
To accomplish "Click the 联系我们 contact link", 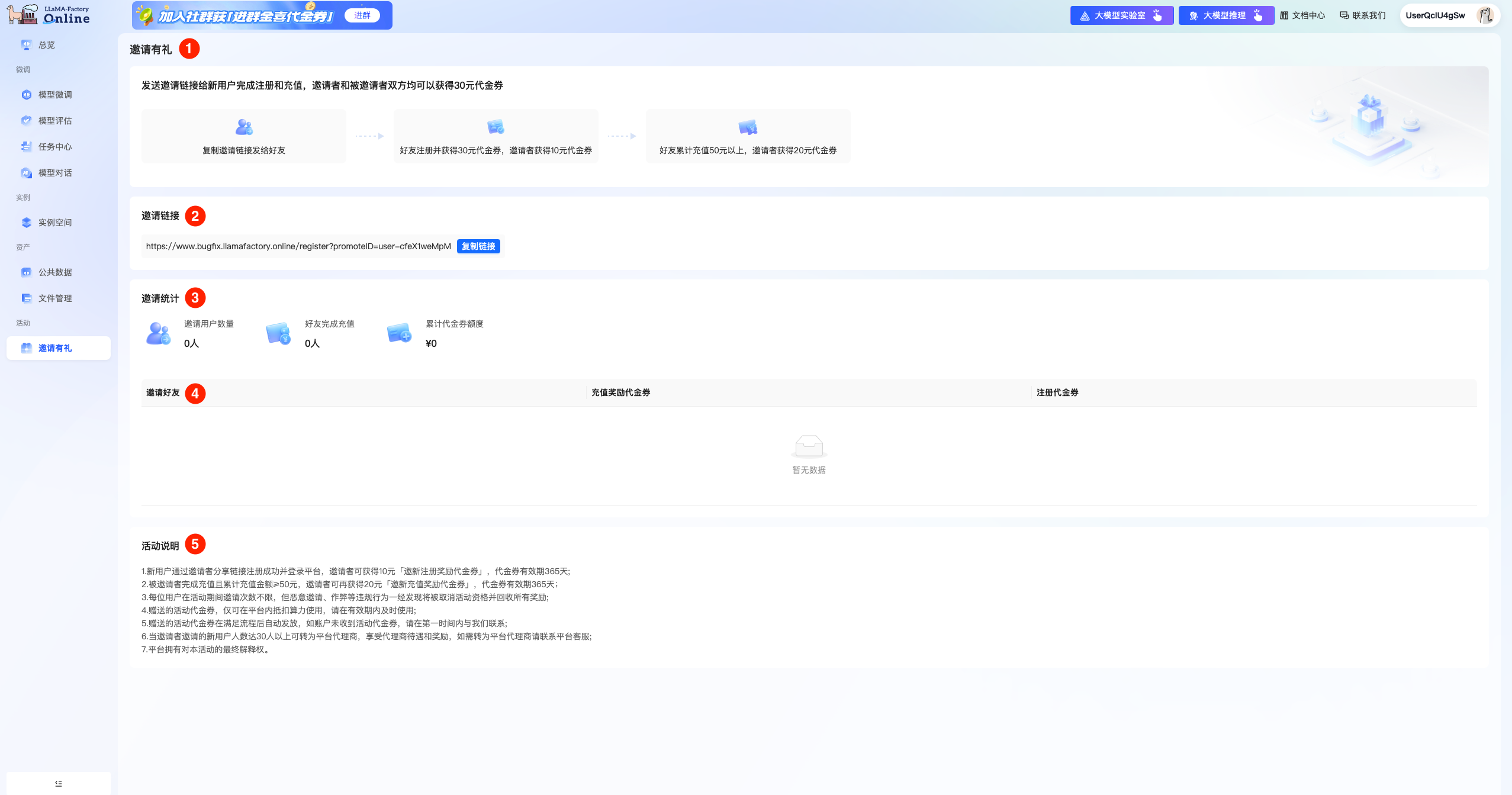I will 1363,15.
